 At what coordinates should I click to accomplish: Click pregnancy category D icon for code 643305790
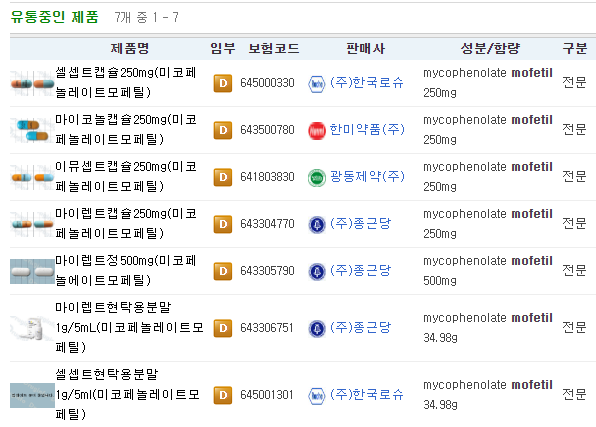click(223, 271)
